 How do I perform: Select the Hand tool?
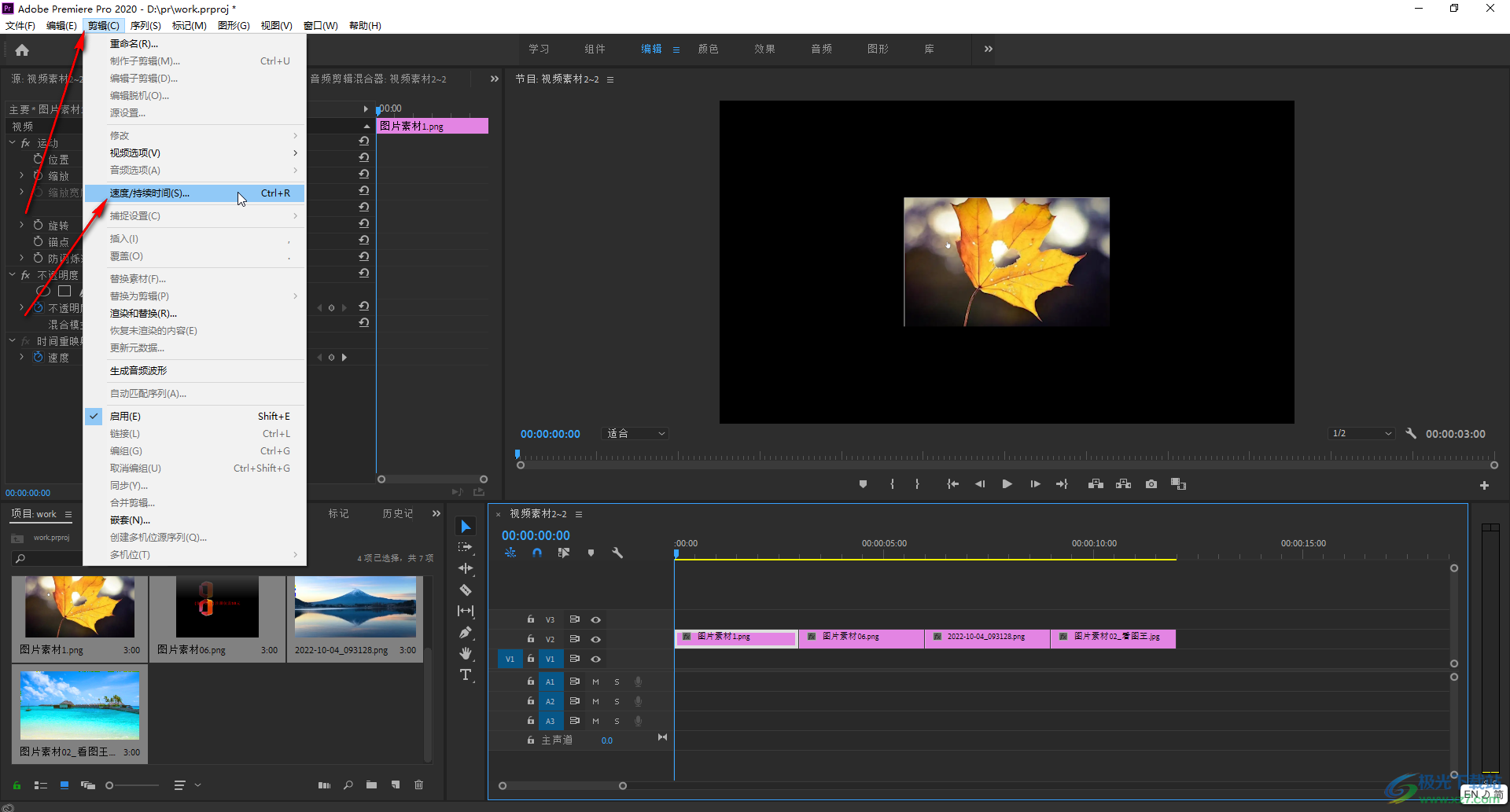[x=466, y=653]
